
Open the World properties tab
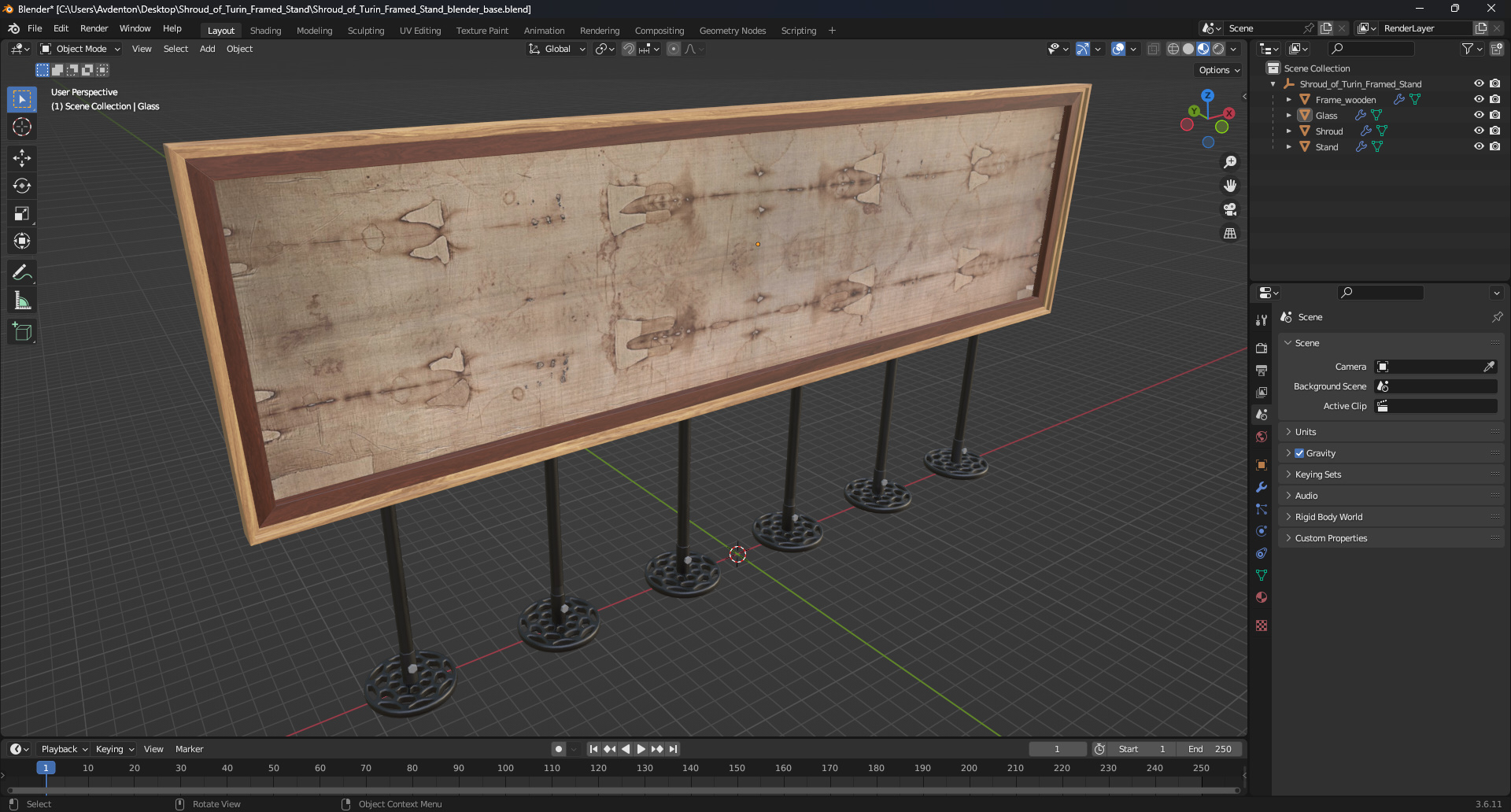pos(1262,437)
